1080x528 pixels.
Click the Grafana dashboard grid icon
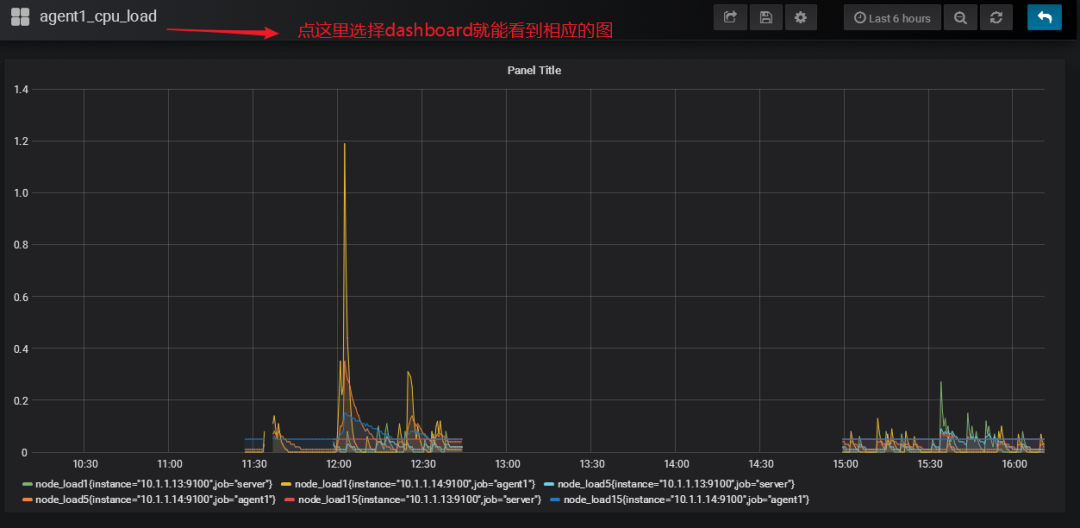(20, 17)
